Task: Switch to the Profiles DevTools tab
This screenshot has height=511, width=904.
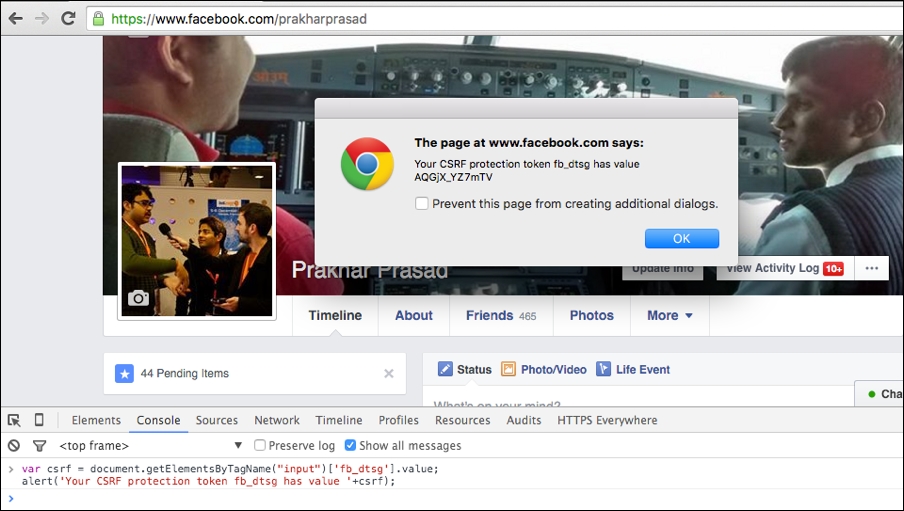Action: pos(398,420)
